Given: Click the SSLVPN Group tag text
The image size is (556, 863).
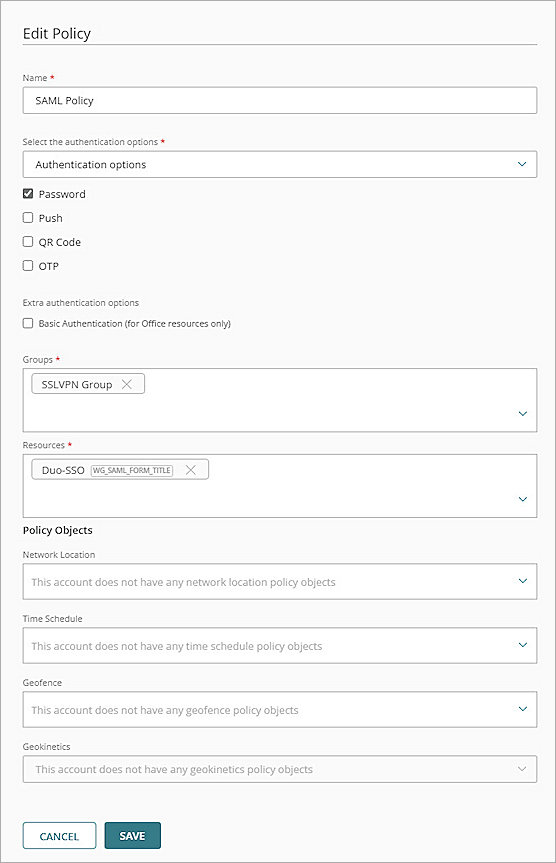Looking at the screenshot, I should pos(77,385).
